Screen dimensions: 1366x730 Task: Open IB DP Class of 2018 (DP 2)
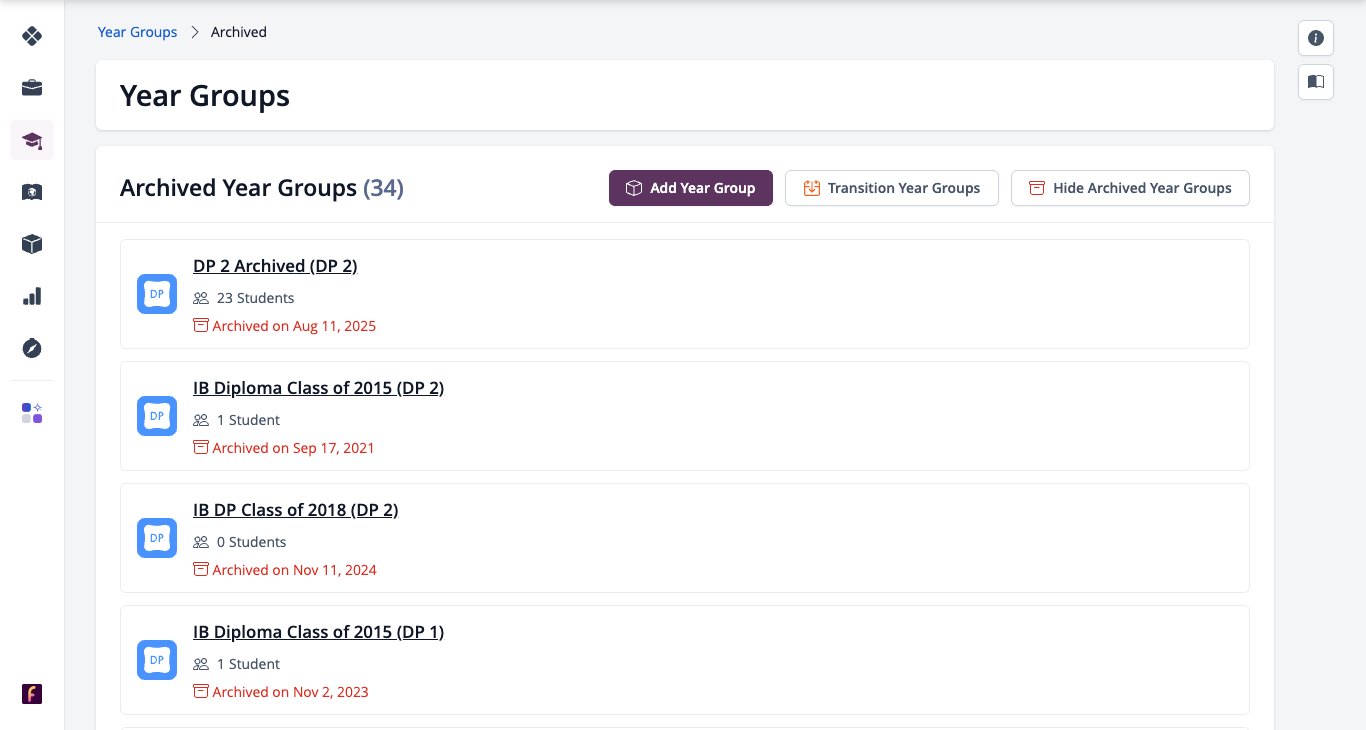(x=295, y=510)
